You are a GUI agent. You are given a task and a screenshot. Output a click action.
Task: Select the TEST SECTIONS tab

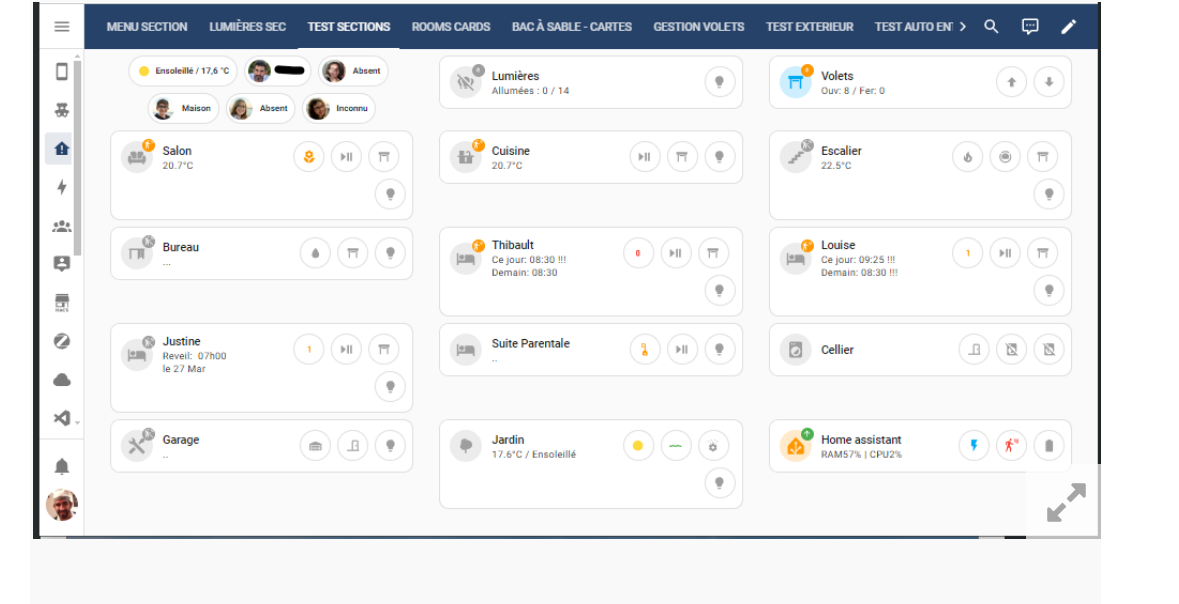click(349, 26)
